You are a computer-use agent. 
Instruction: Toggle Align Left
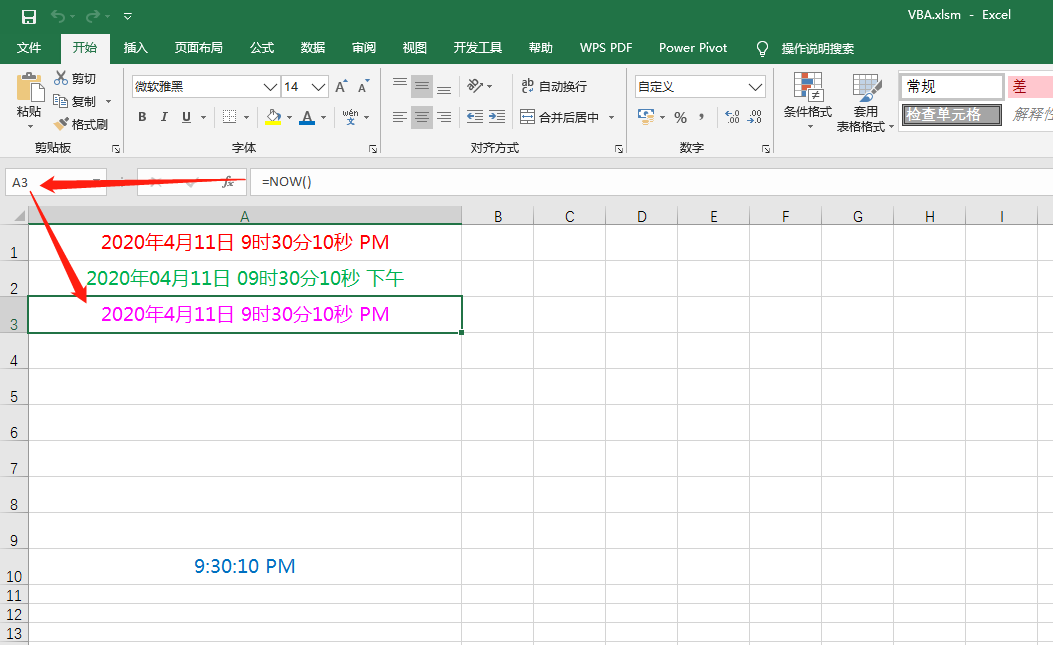click(400, 117)
